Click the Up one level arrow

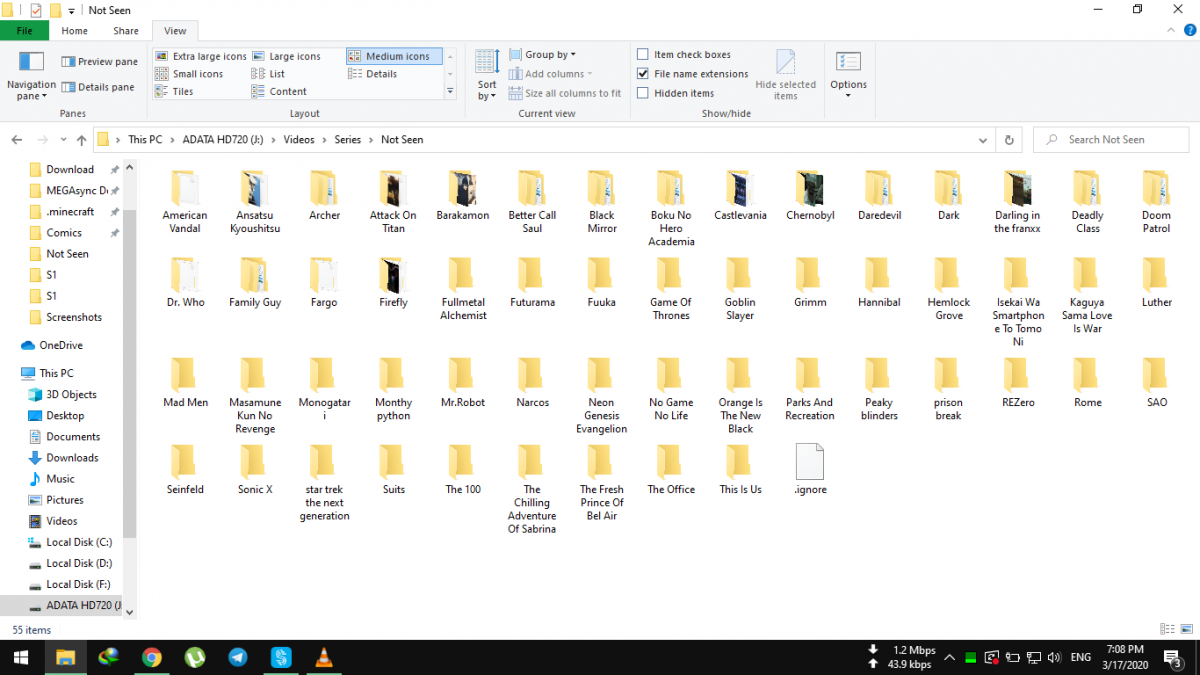pos(81,140)
